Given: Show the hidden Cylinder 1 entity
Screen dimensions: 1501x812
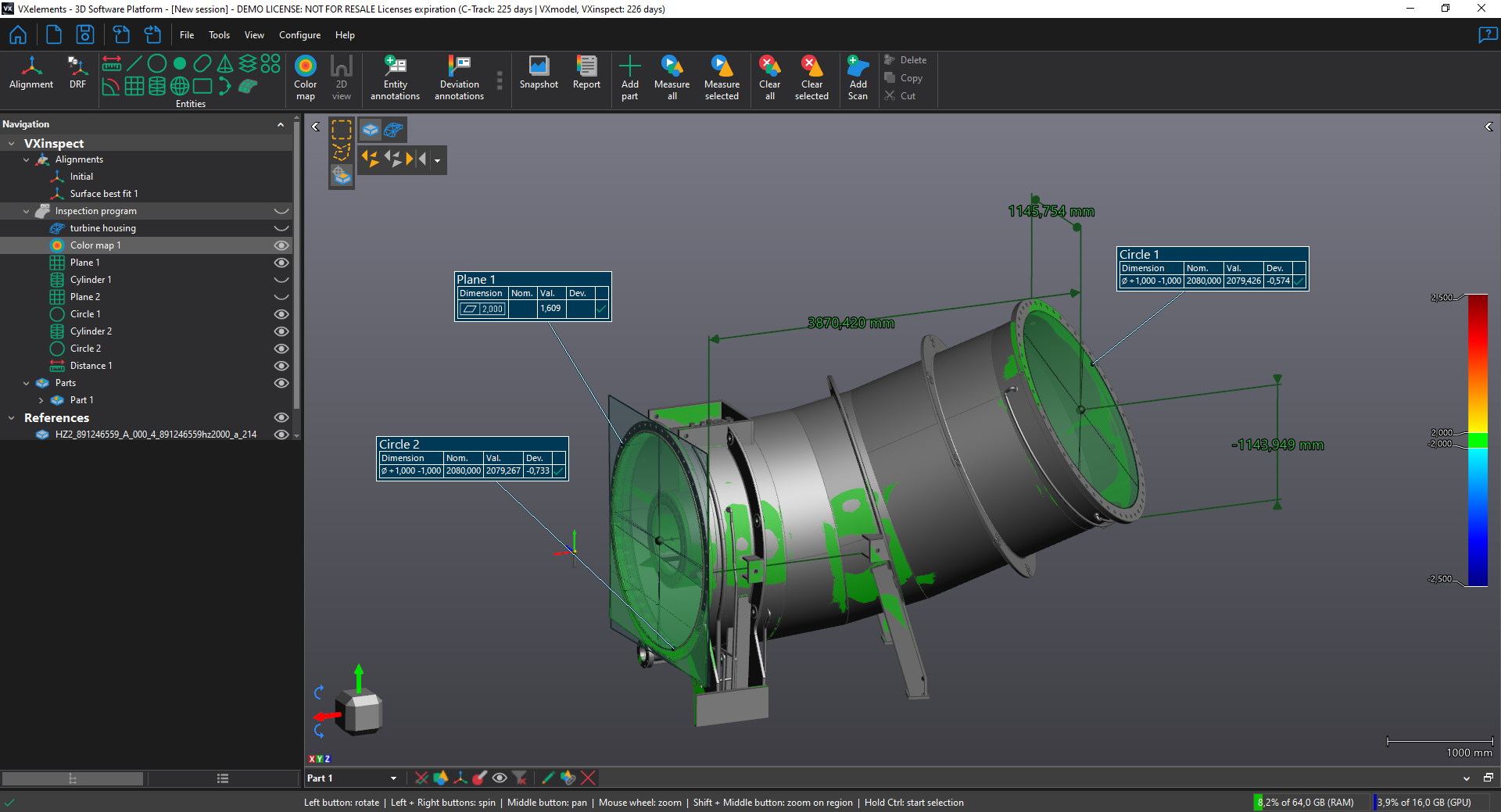Looking at the screenshot, I should 281,280.
